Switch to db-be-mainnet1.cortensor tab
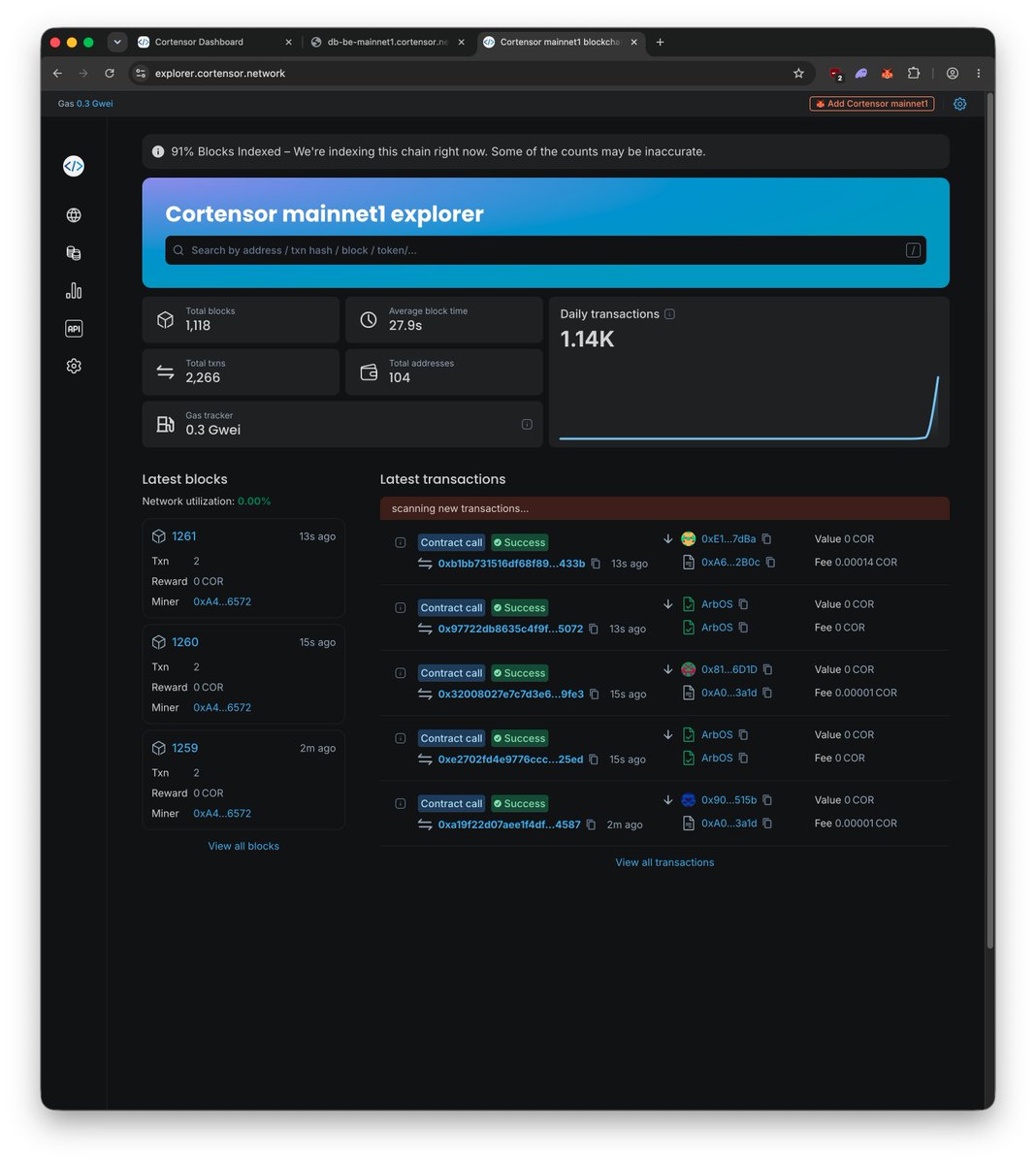The height and width of the screenshot is (1164, 1036). click(x=387, y=42)
